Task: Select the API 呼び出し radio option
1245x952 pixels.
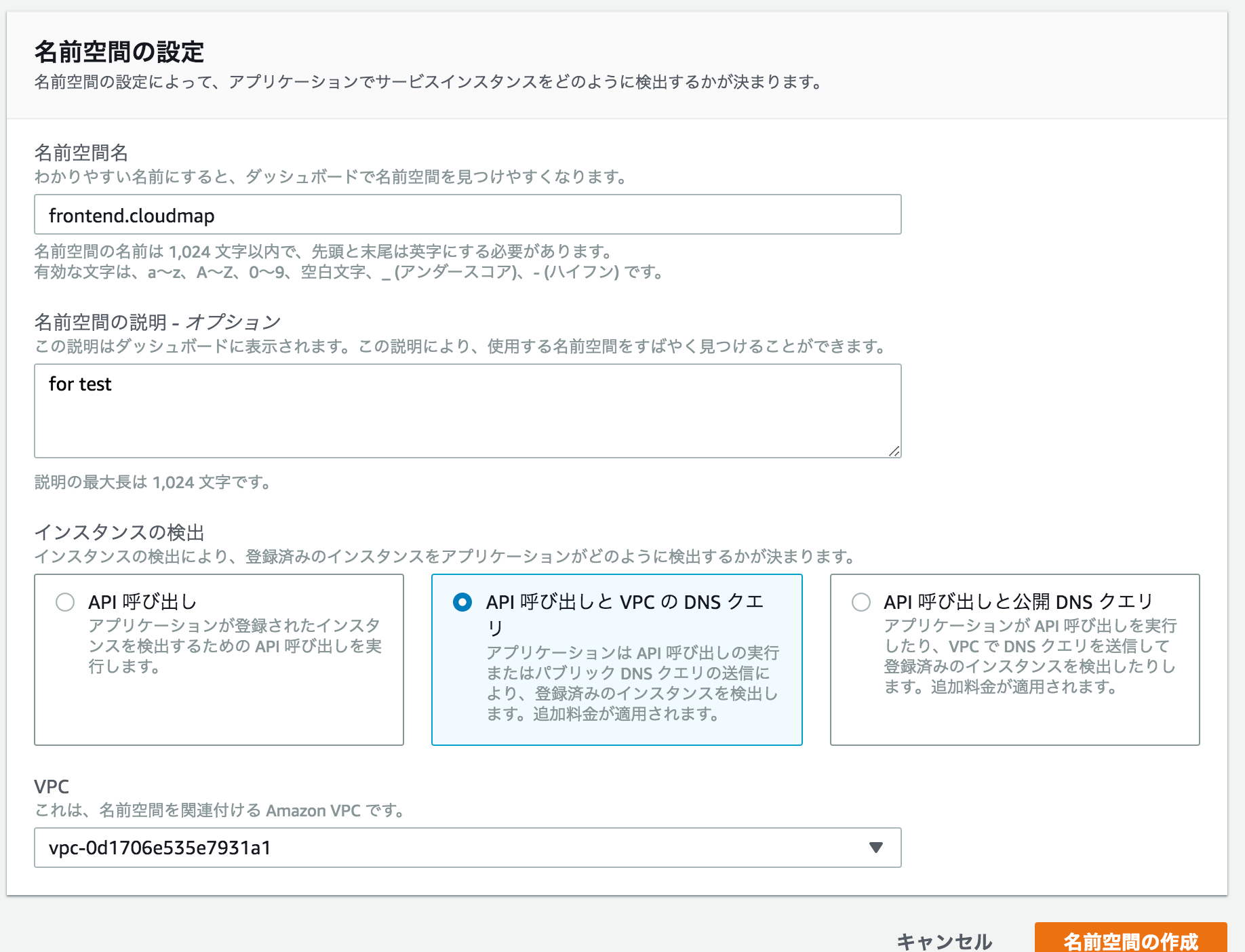Action: point(65,602)
